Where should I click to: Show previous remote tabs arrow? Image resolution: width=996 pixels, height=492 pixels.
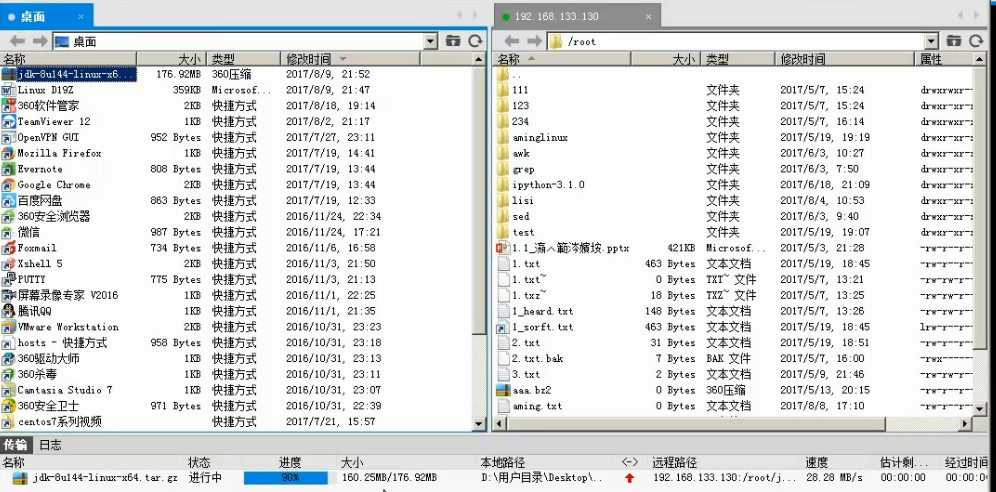click(x=959, y=15)
